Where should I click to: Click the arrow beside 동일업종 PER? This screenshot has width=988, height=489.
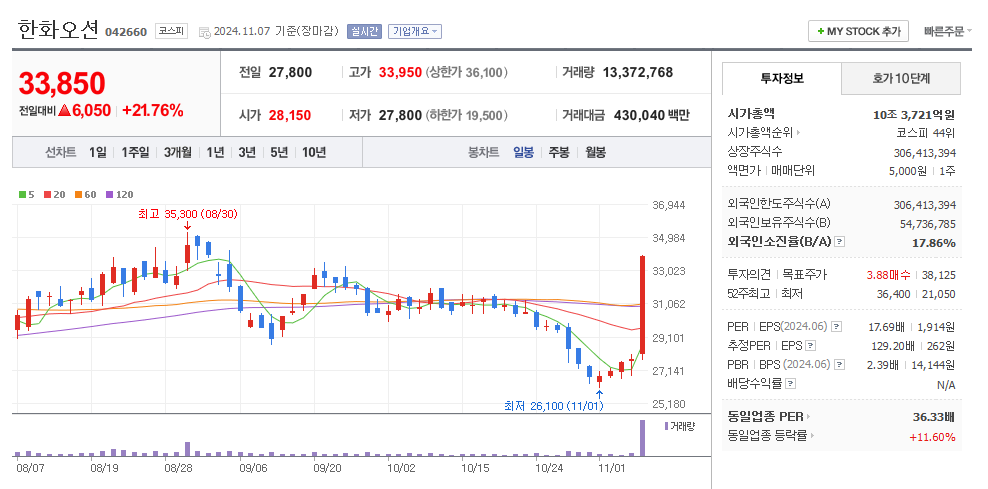(x=808, y=417)
